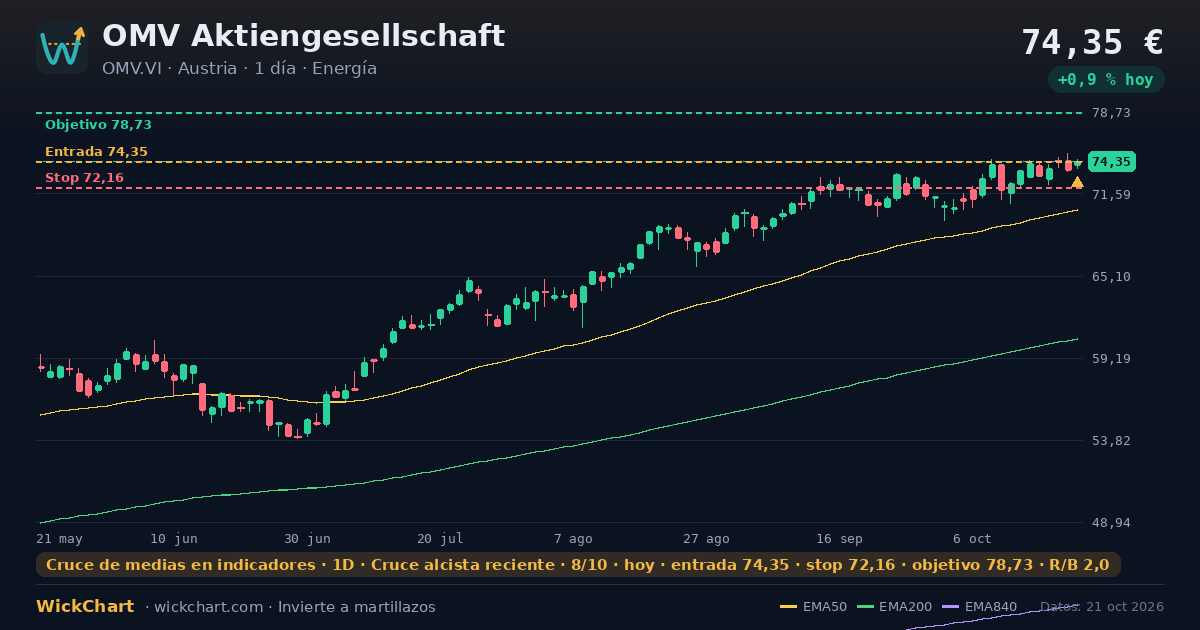1200x630 pixels.
Task: Toggle the EMA200 legend entry
Action: point(894,607)
